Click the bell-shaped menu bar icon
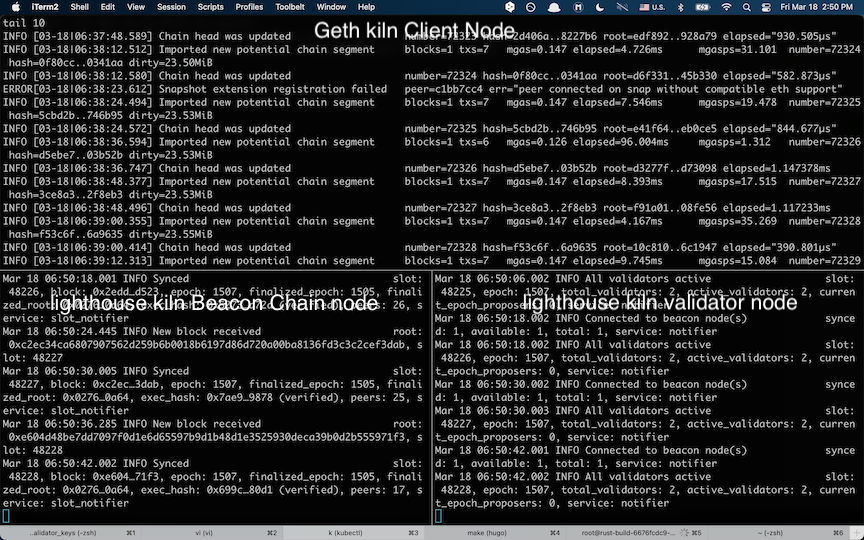Screen dimensions: 864x540 tap(554, 7)
